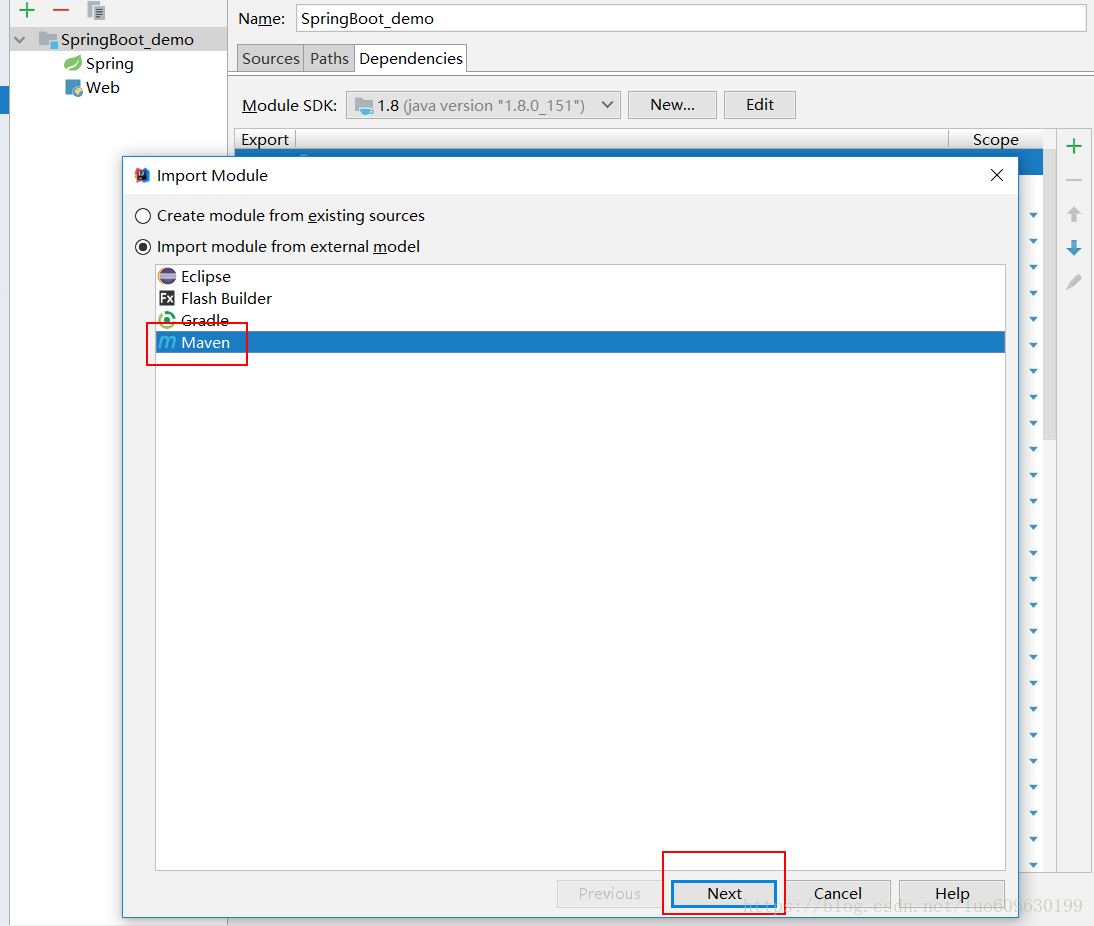Click the Spring leaf icon
The height and width of the screenshot is (926, 1094).
coord(73,64)
